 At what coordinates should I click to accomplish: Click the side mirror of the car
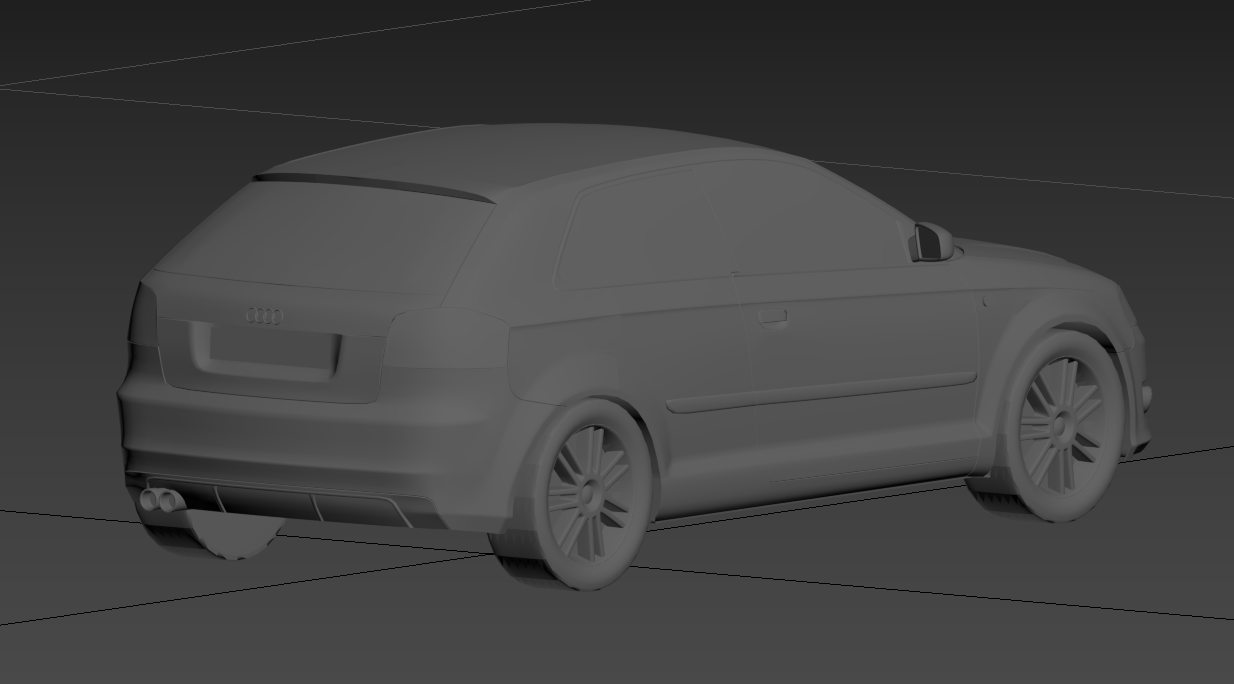pos(933,242)
